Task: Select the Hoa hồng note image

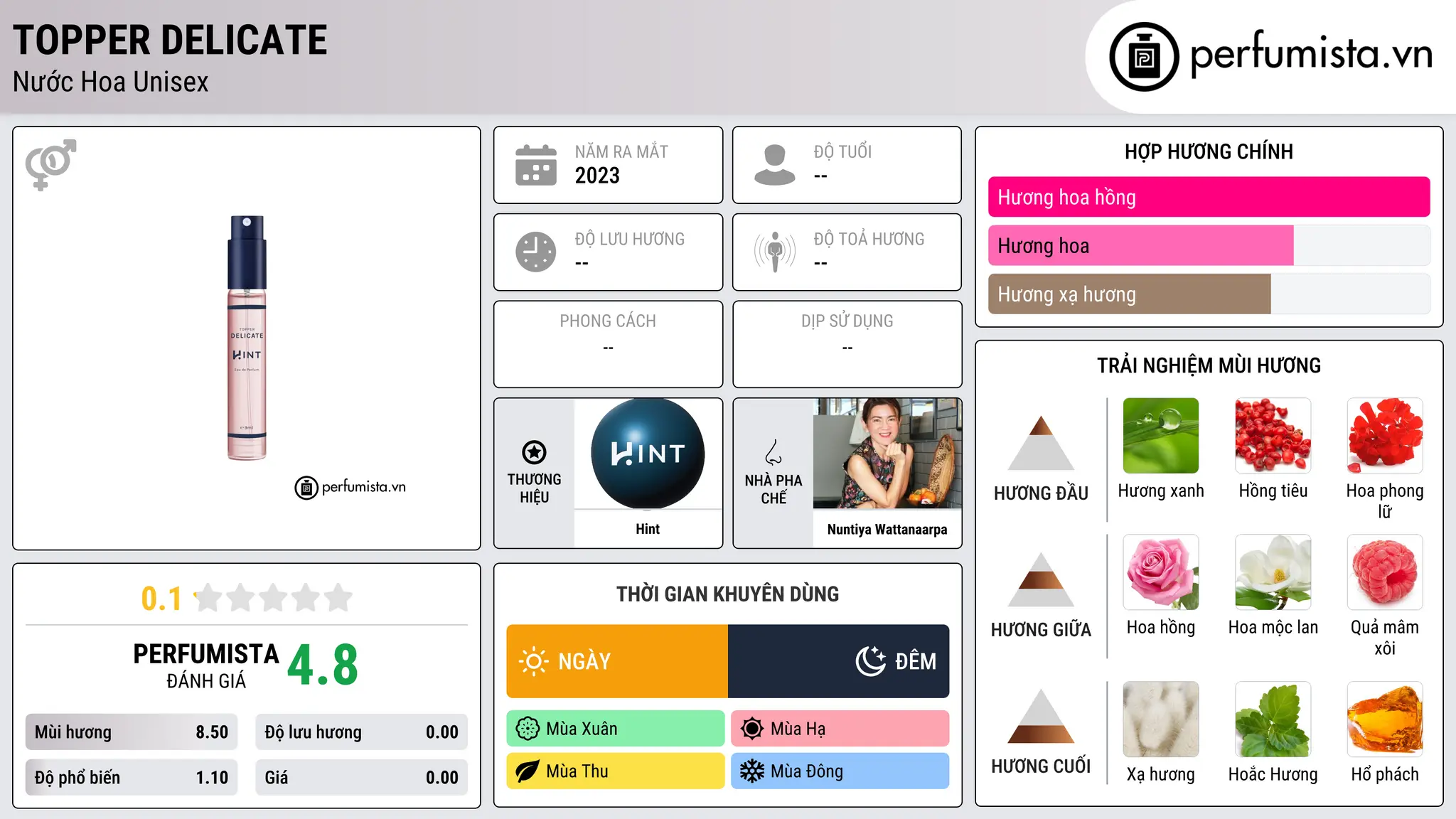Action: click(x=1161, y=572)
